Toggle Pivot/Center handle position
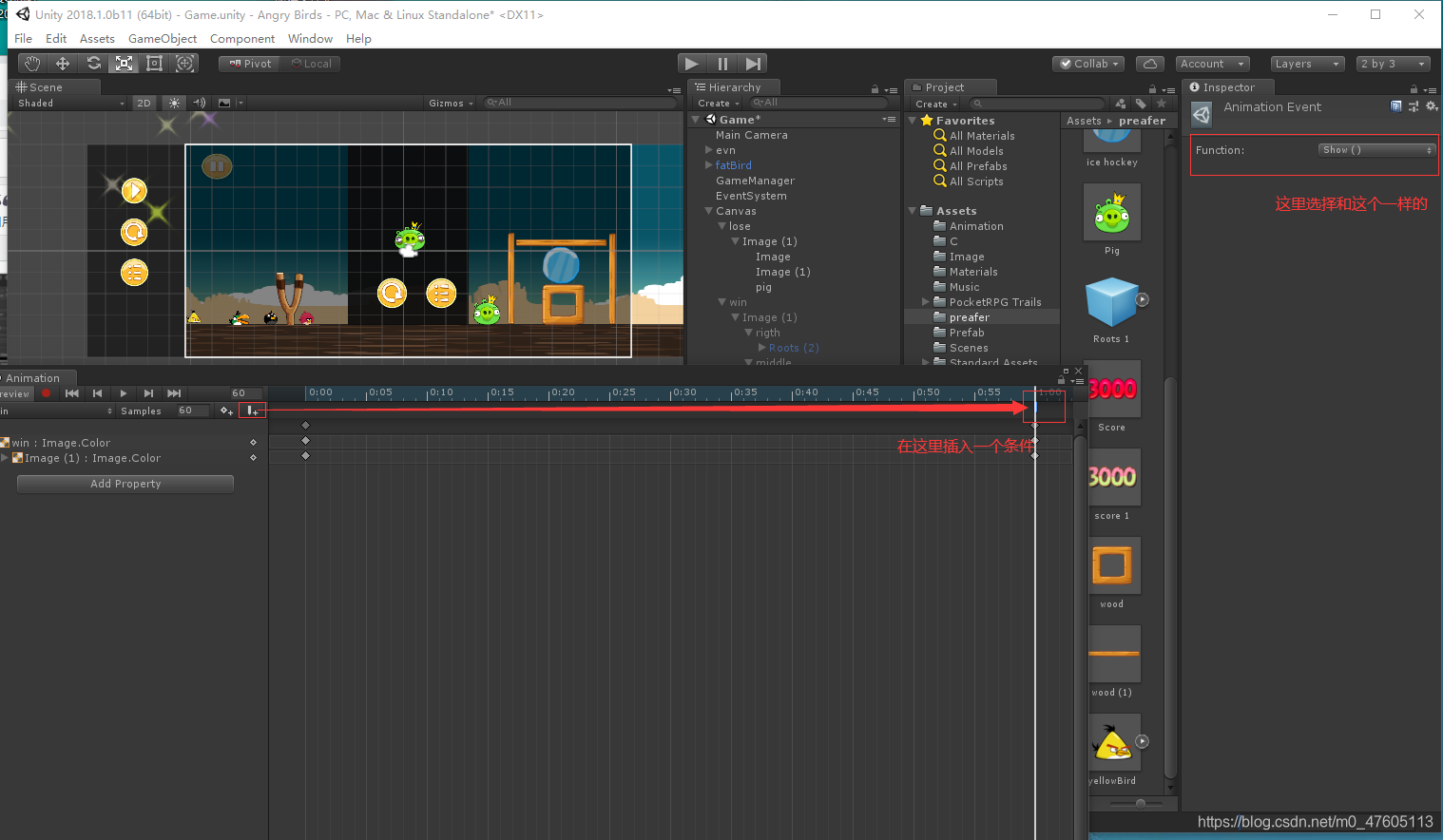 (x=250, y=64)
